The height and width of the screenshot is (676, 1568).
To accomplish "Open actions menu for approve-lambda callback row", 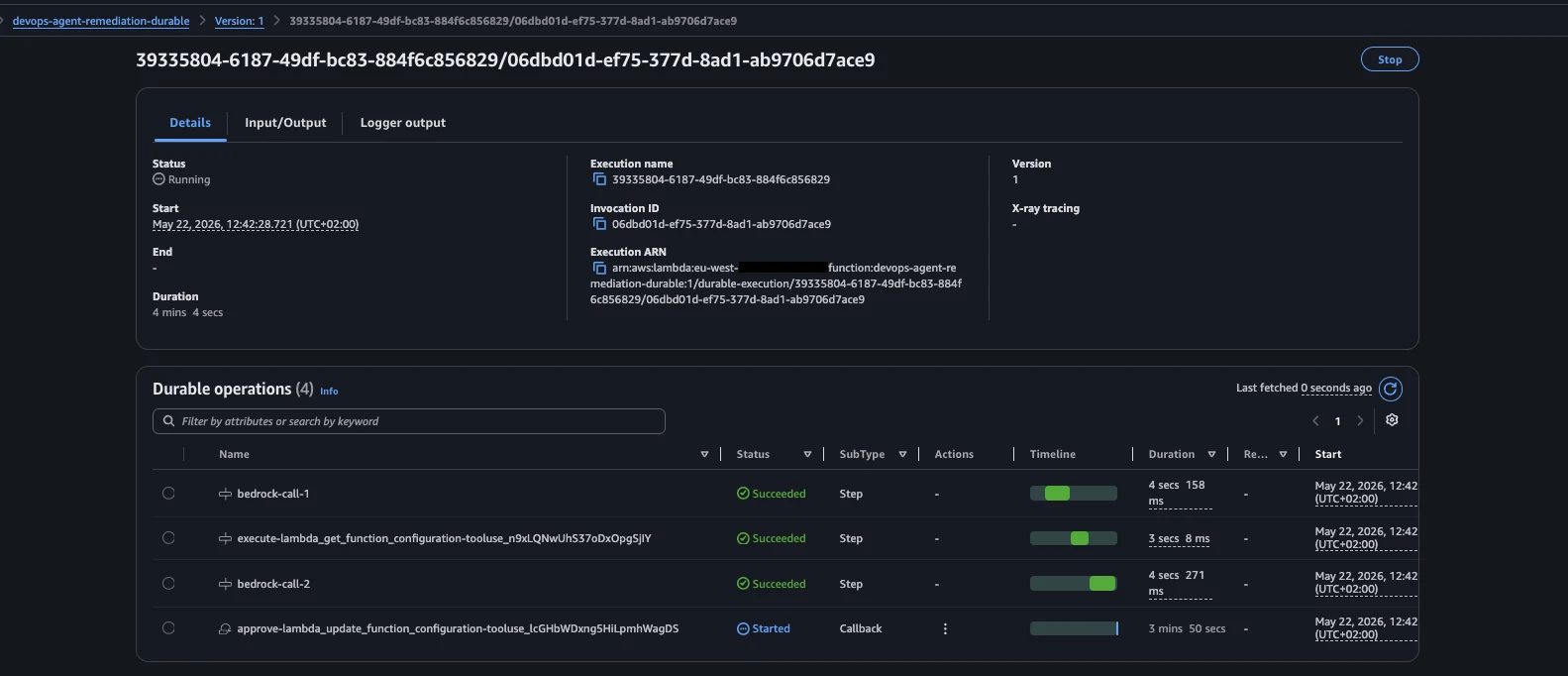I will 945,628.
